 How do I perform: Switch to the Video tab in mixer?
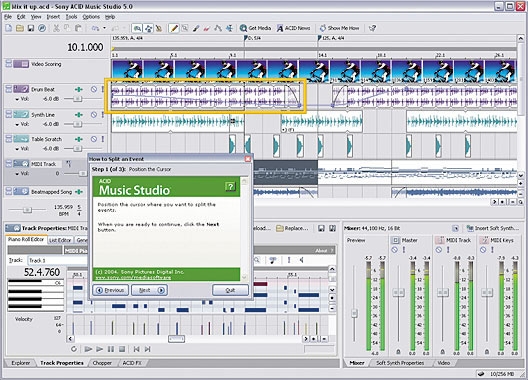click(x=443, y=363)
